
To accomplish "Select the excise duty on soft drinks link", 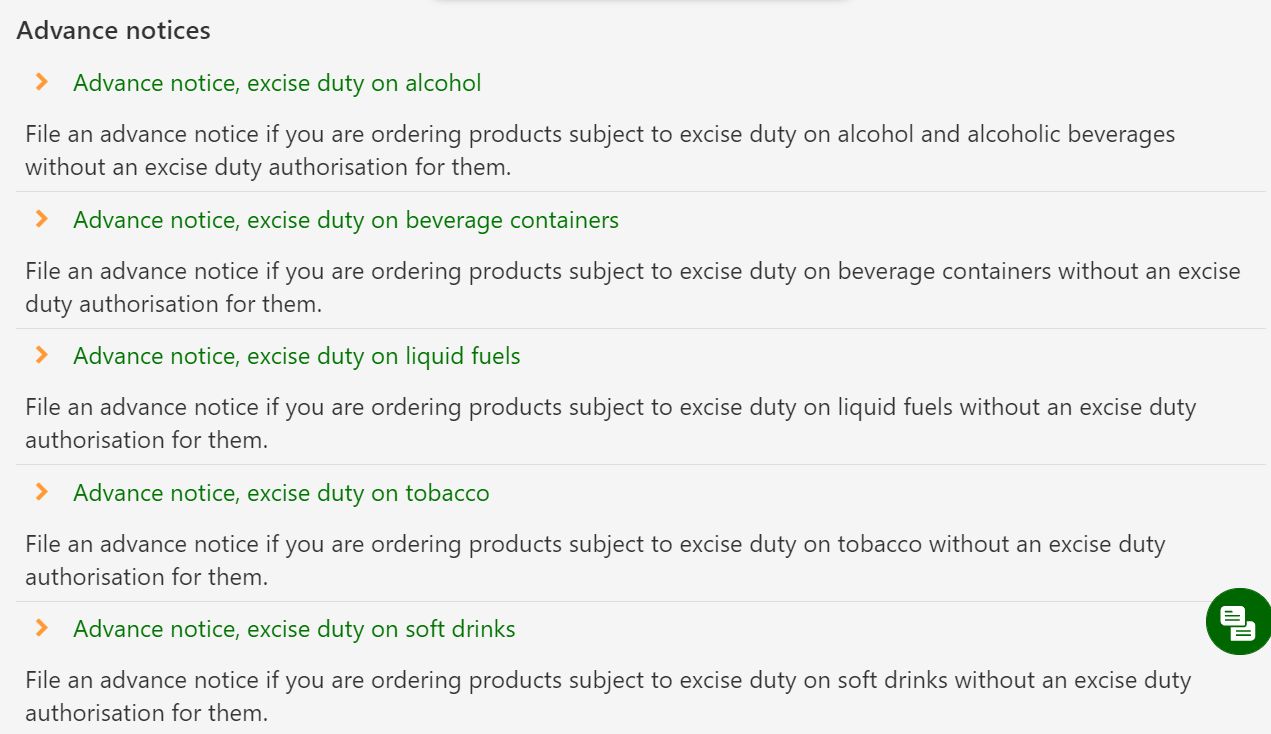I will tap(294, 629).
